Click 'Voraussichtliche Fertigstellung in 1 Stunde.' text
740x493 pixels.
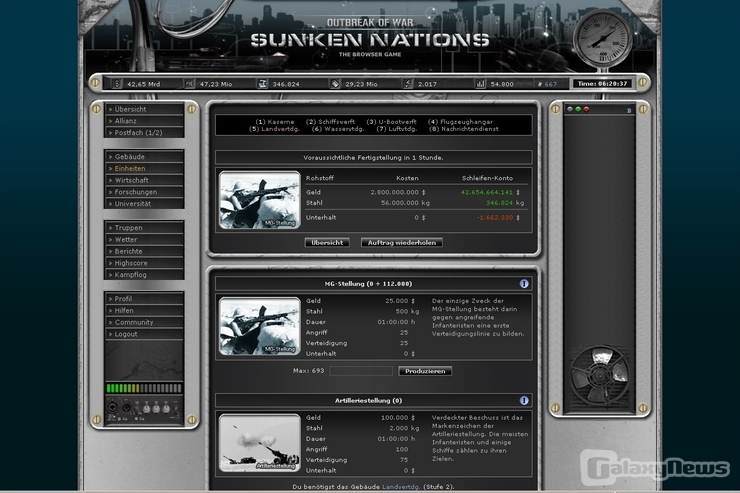[x=373, y=158]
